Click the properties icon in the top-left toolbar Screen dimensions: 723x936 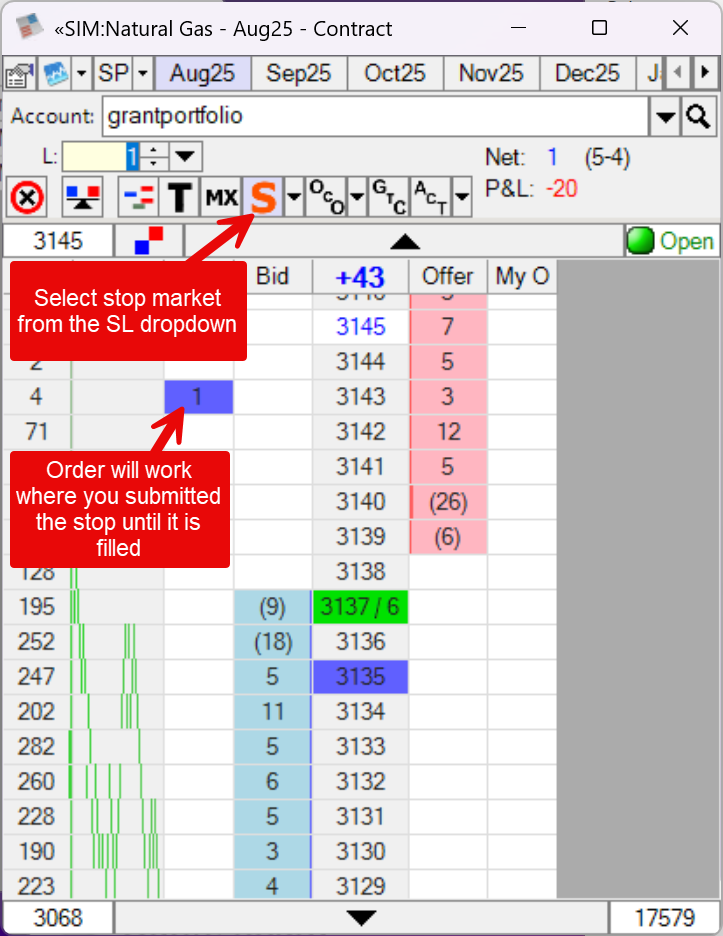coord(17,74)
